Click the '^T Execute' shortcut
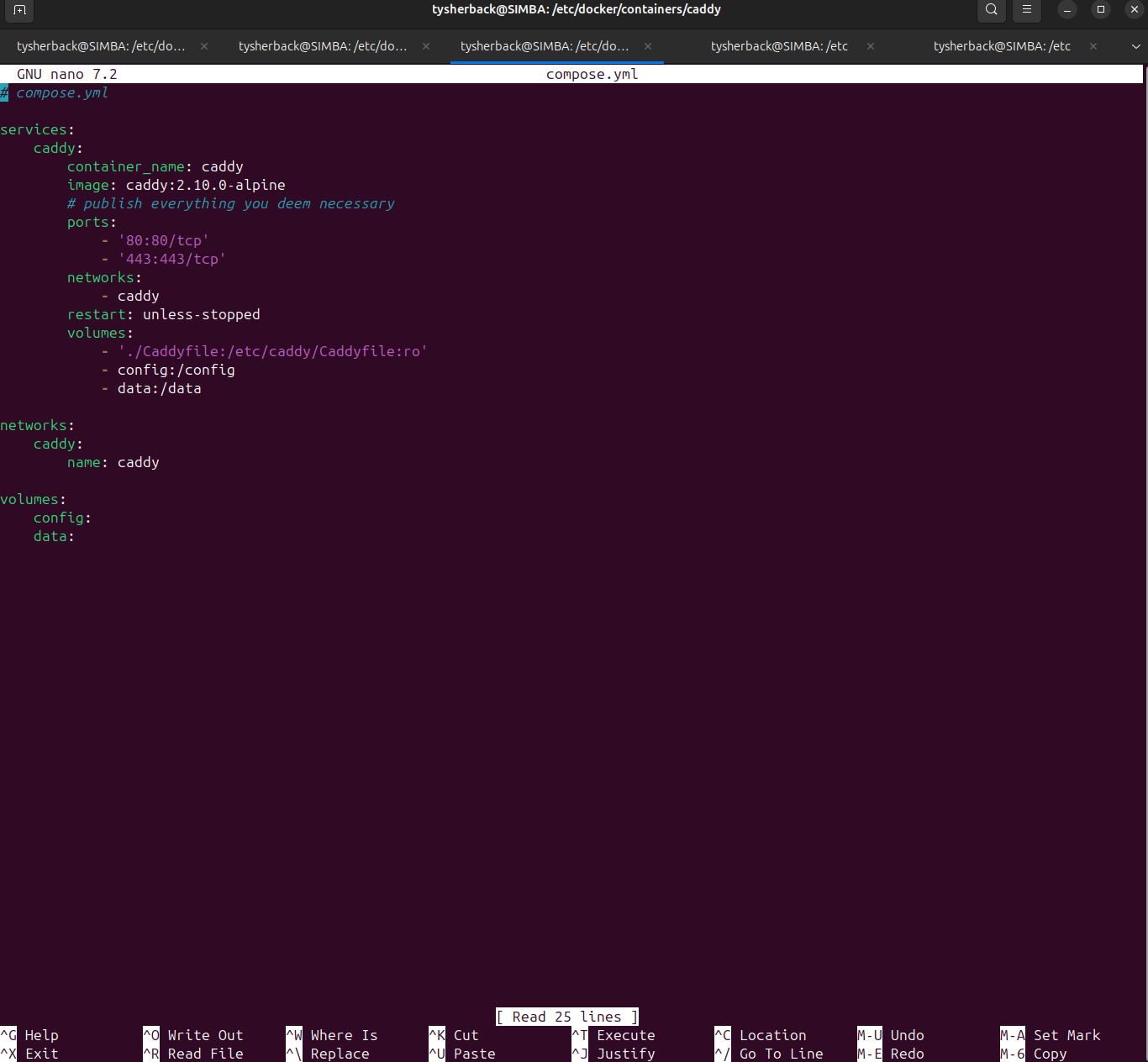 click(613, 1035)
